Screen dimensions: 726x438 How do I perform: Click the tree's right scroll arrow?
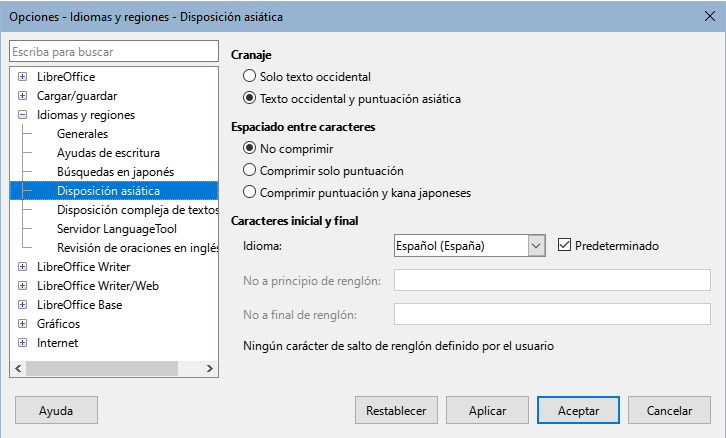coord(210,369)
